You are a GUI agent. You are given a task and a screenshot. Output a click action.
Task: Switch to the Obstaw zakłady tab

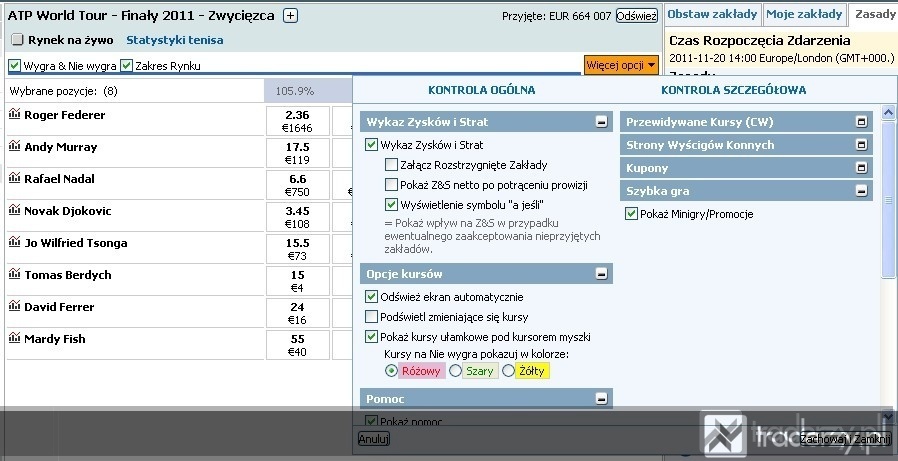[x=712, y=14]
